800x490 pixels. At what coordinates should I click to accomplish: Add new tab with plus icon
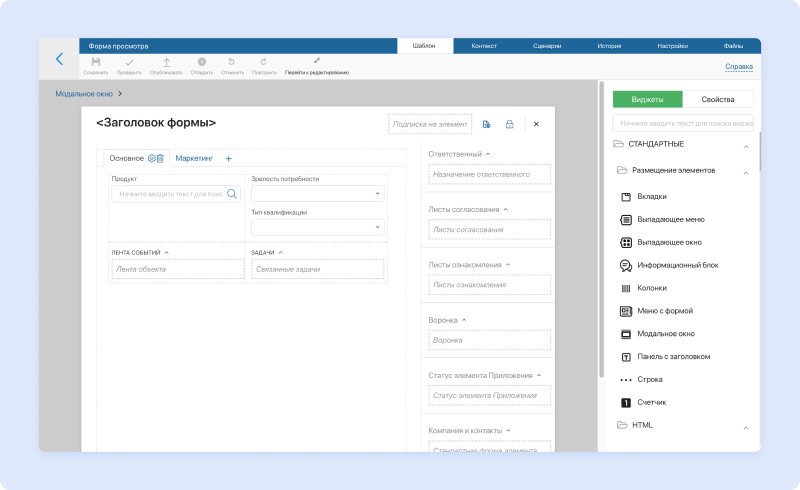[x=228, y=158]
